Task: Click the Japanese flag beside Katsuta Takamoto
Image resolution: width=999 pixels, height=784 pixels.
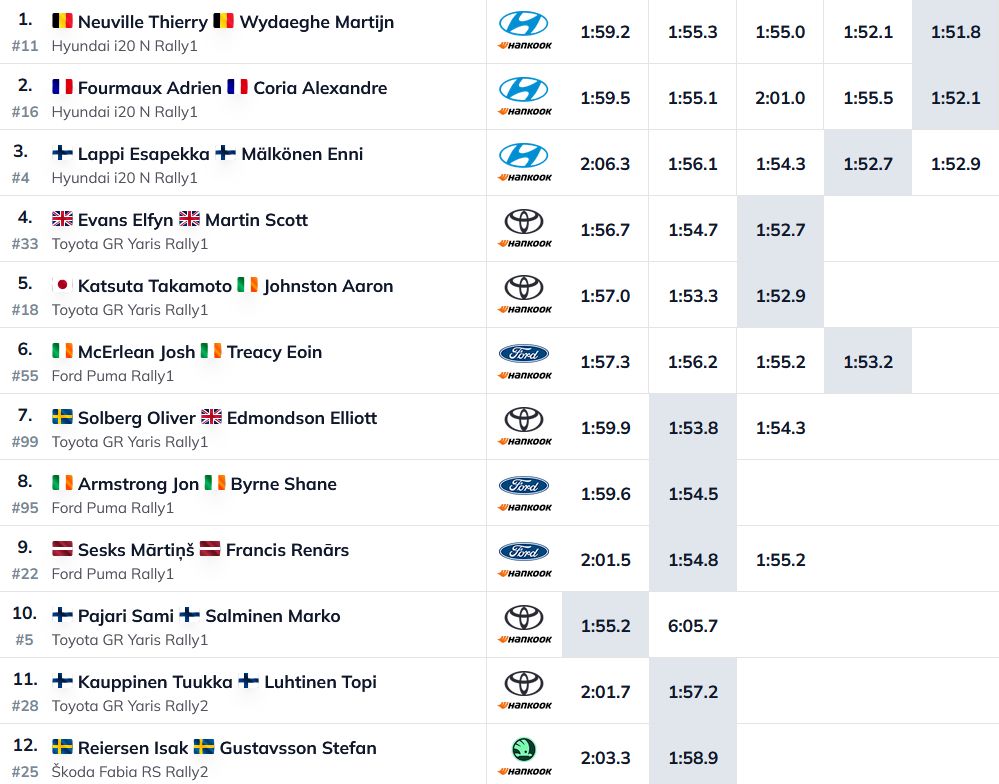Action: click(x=62, y=286)
